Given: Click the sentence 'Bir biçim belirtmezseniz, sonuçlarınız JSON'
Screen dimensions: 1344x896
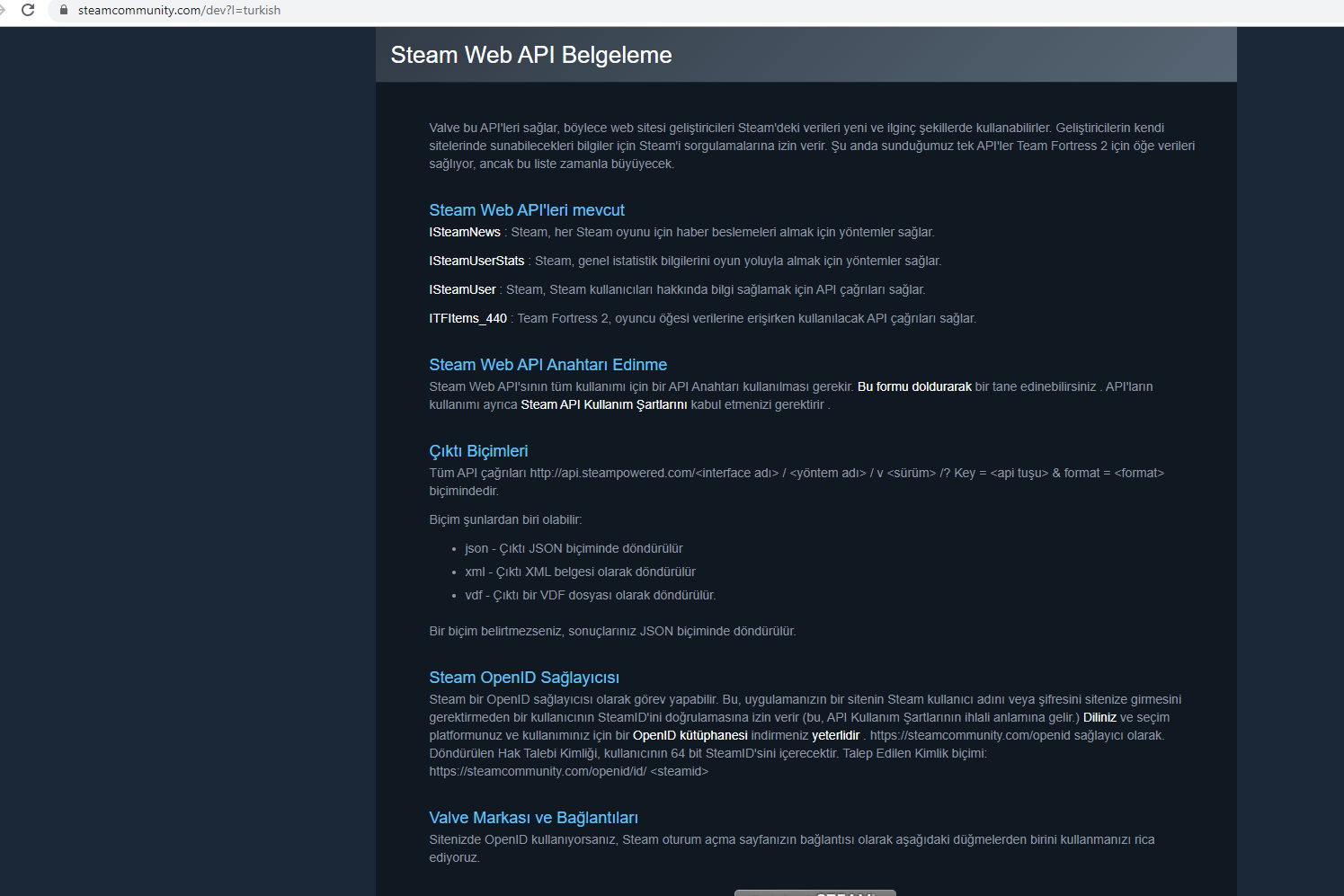Looking at the screenshot, I should 612,631.
